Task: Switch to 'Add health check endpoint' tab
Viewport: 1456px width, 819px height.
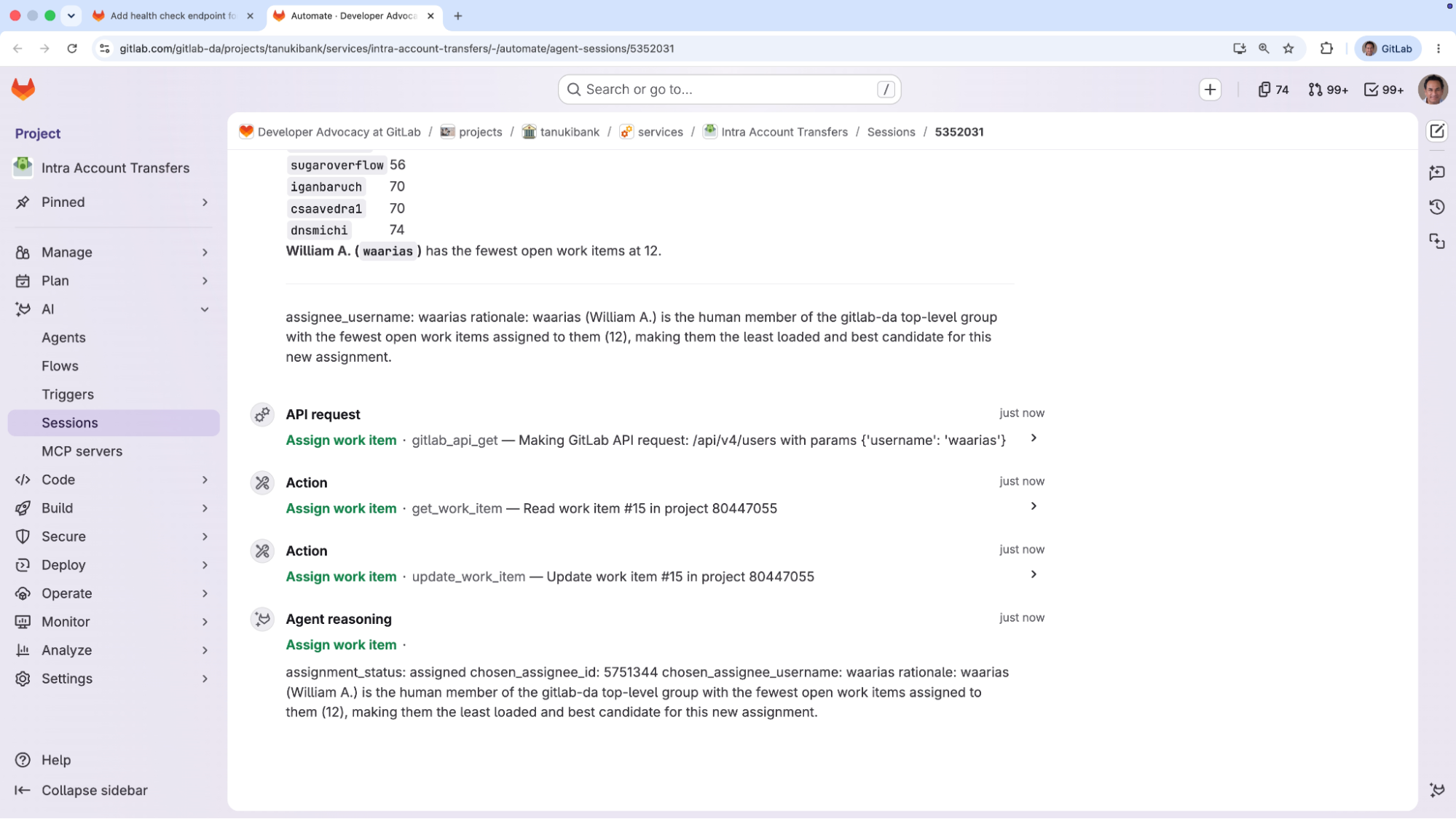Action: click(x=173, y=16)
